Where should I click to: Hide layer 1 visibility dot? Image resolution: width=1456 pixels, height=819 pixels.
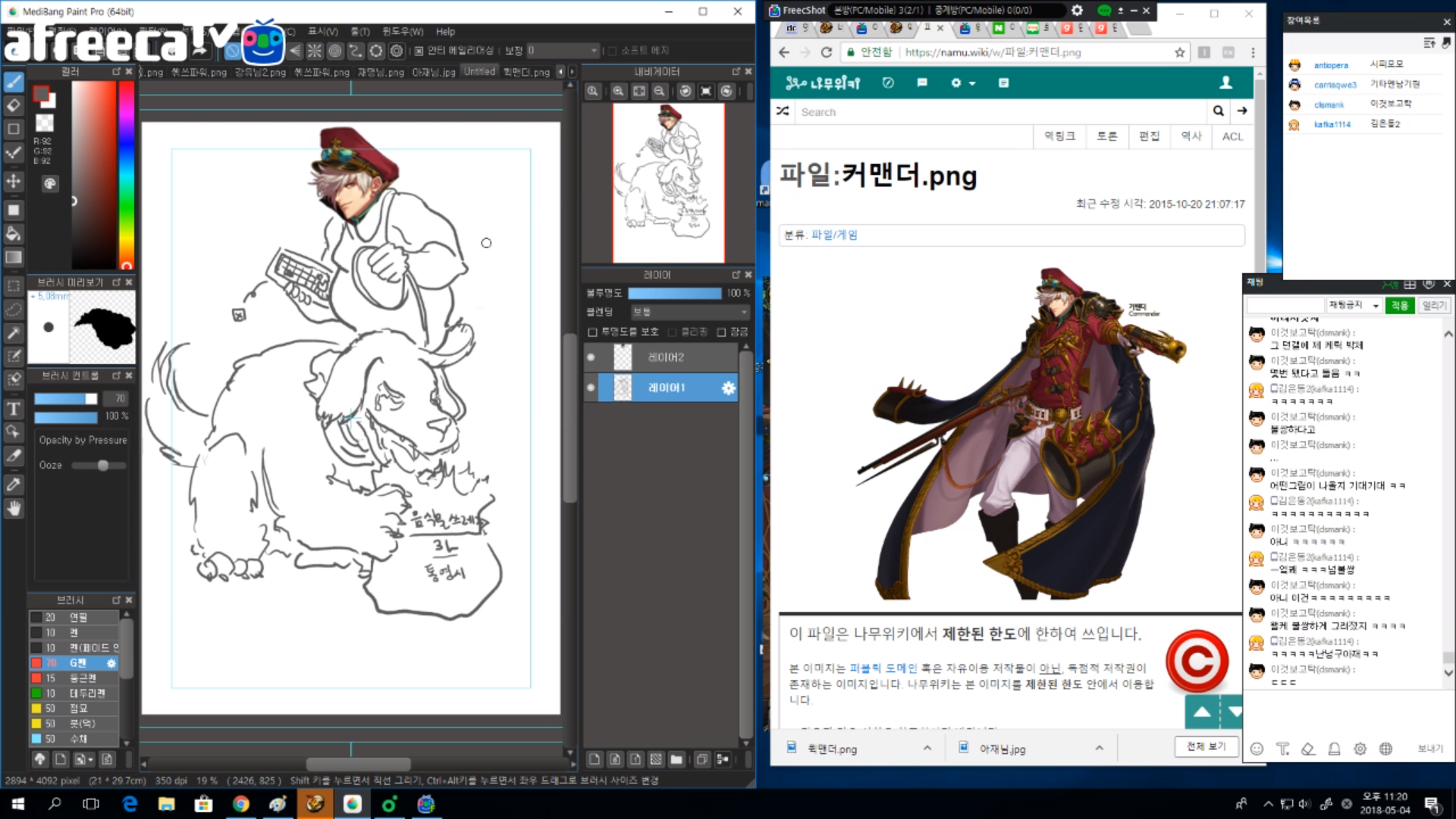click(x=591, y=388)
